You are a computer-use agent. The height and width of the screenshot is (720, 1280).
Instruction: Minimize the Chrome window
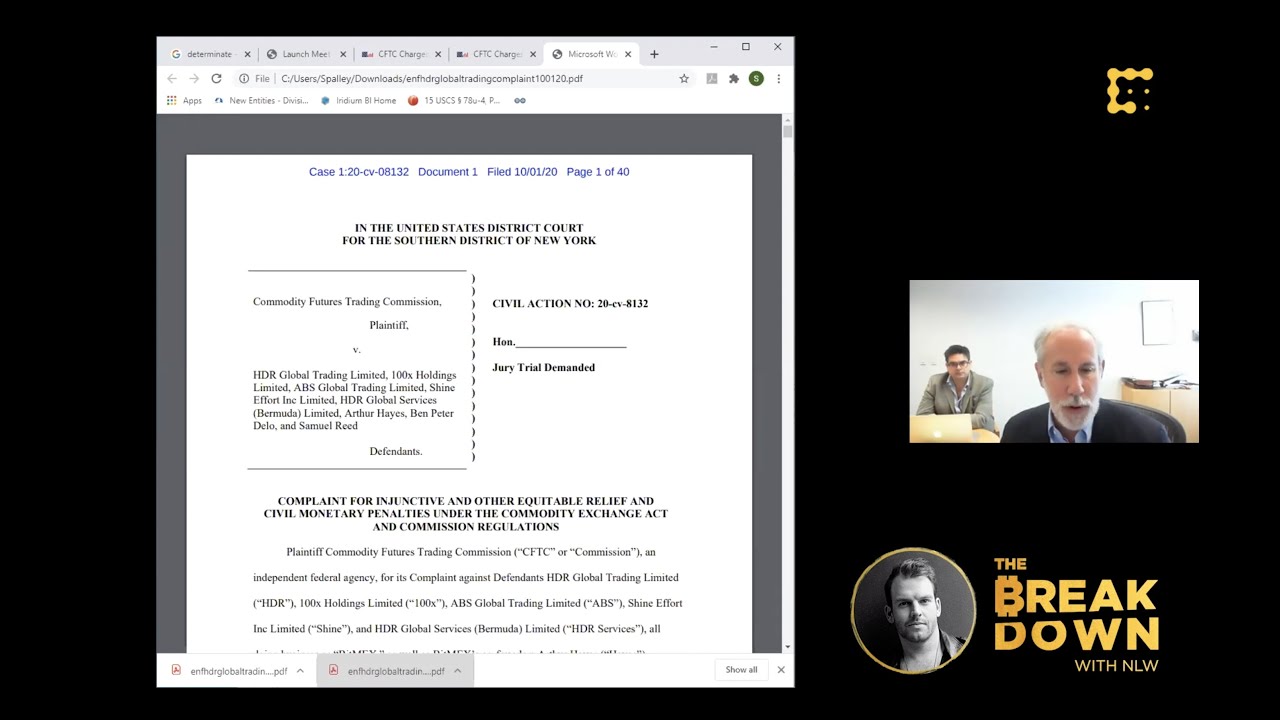(x=714, y=47)
